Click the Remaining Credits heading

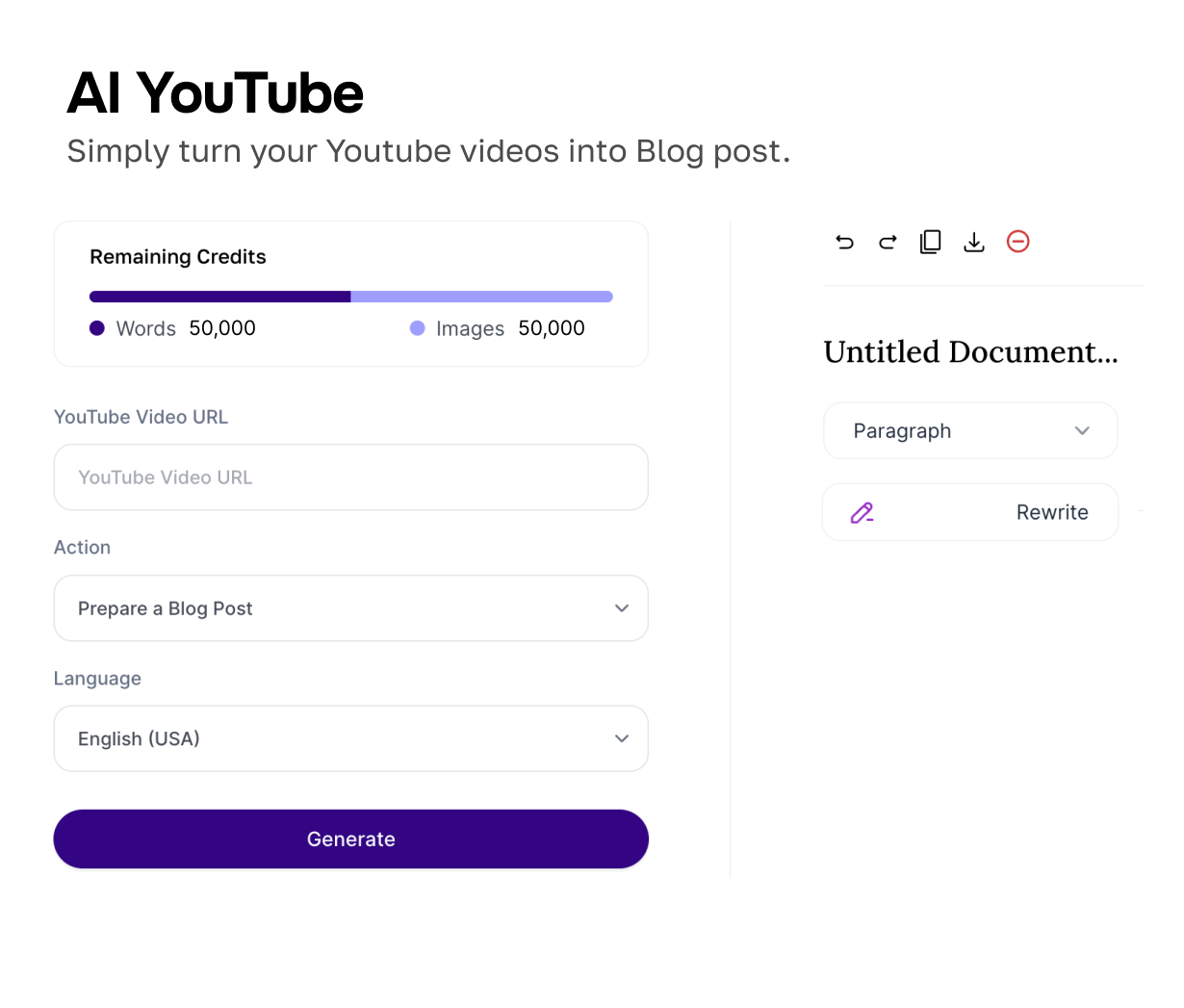point(178,257)
